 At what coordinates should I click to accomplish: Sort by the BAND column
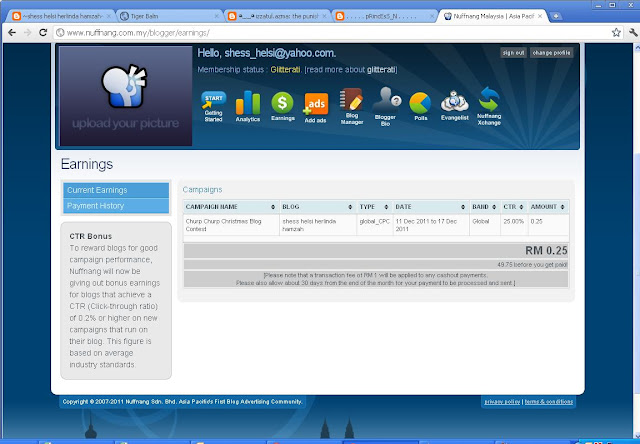(x=485, y=207)
